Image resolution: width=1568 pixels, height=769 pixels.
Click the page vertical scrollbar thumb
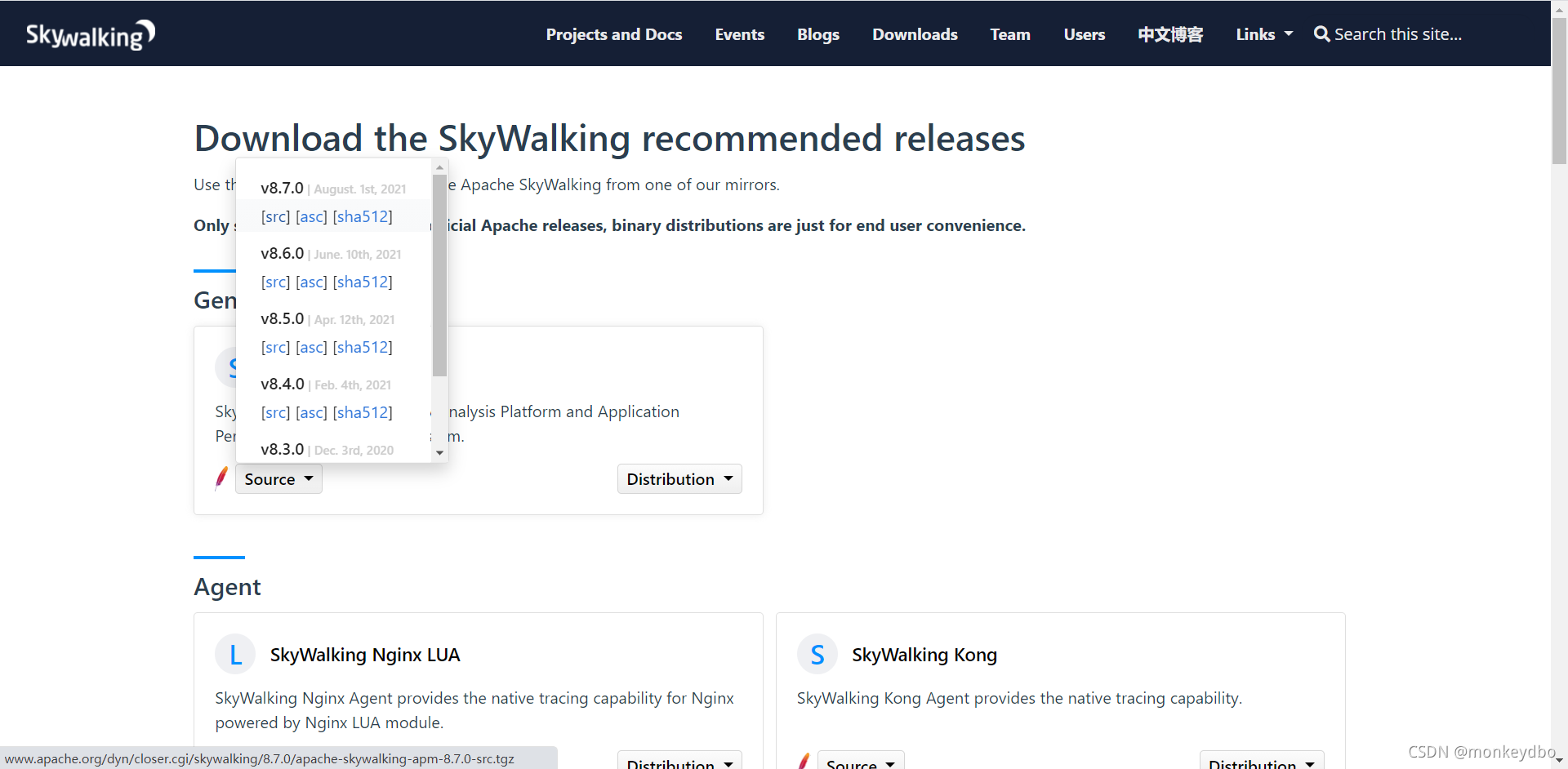click(x=1559, y=90)
